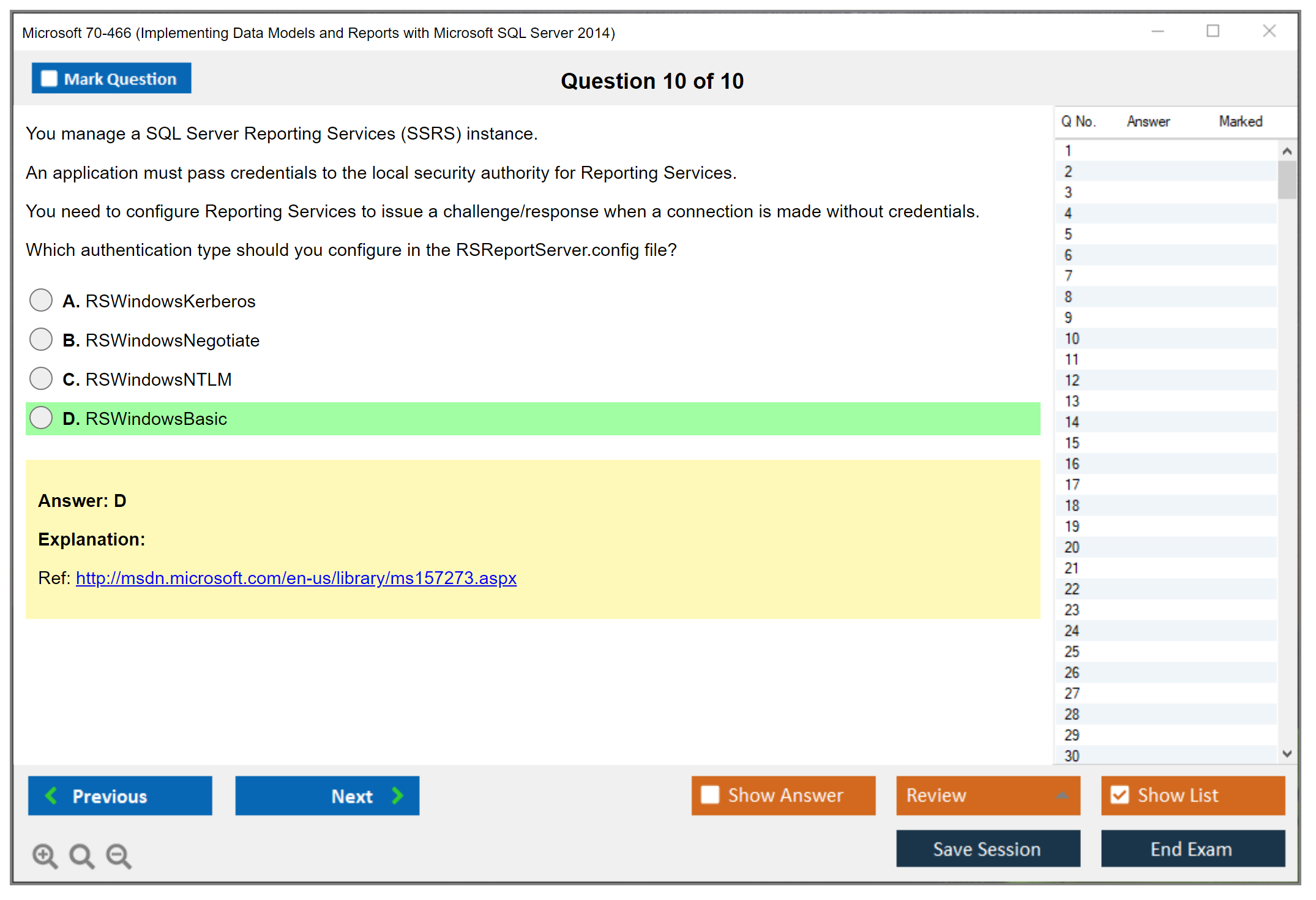Click the reset zoom magnifier icon
1316x900 pixels.
pyautogui.click(x=81, y=855)
